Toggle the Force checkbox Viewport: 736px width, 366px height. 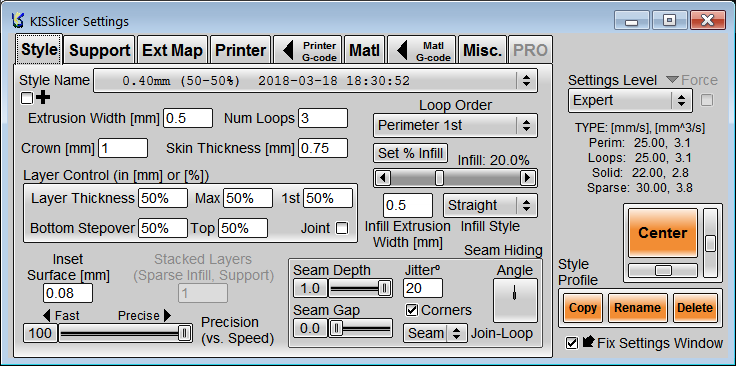[x=707, y=101]
